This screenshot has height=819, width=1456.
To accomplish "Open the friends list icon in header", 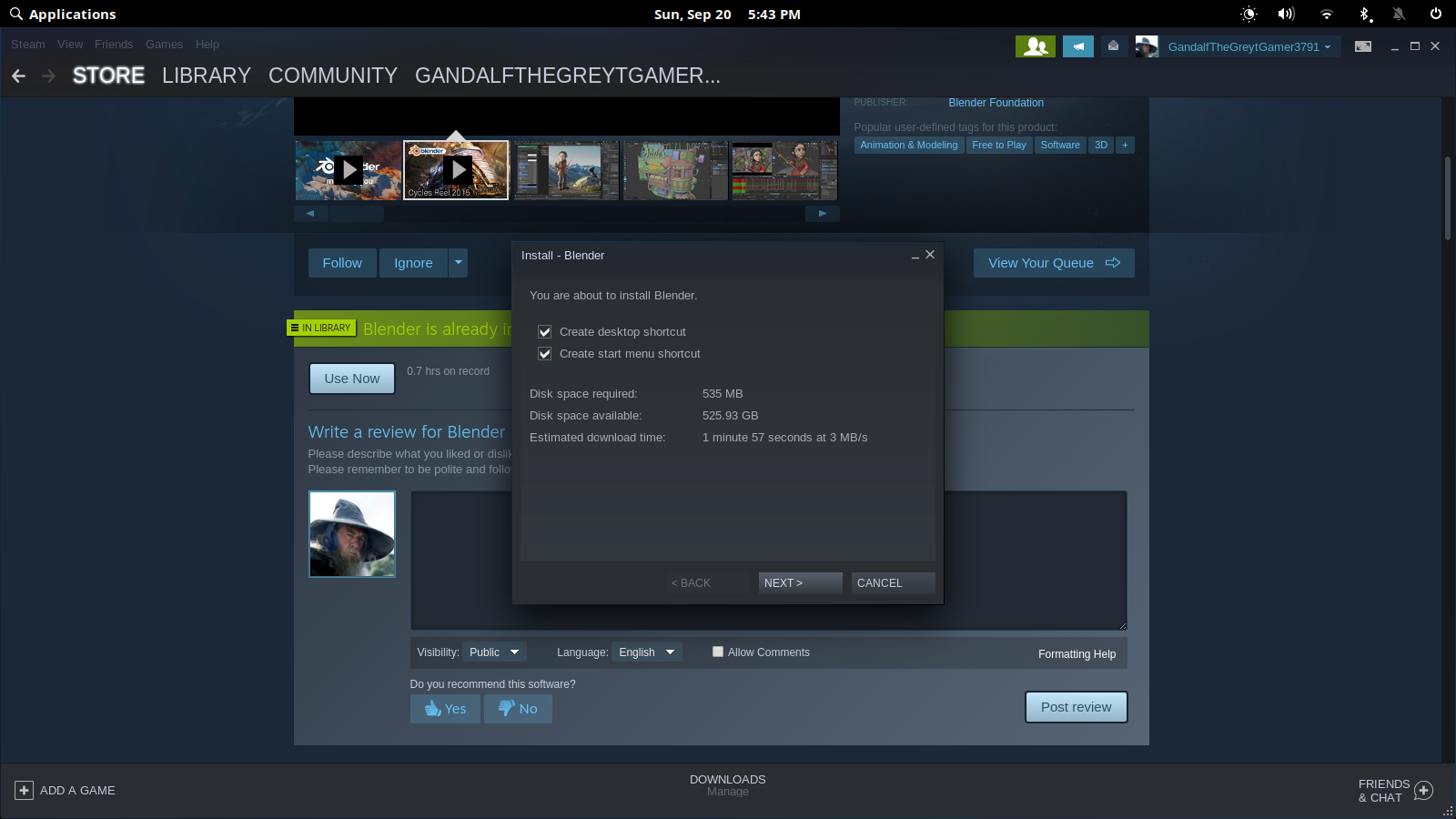I will pos(1036,46).
